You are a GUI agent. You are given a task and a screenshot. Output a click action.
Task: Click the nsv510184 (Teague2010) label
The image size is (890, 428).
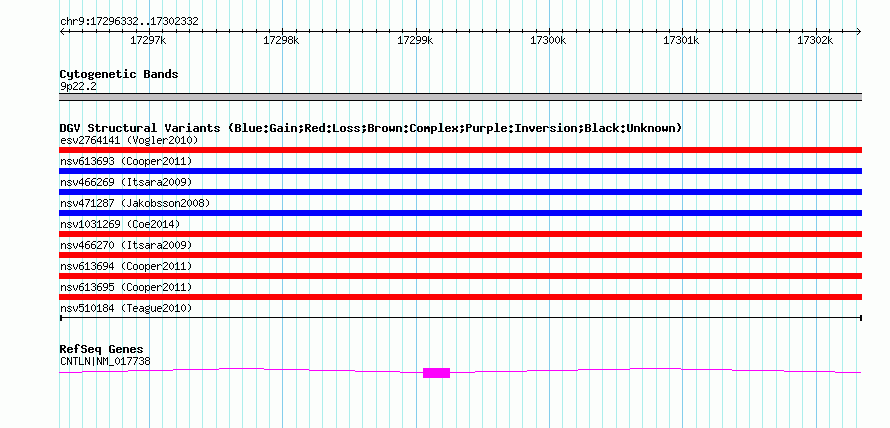pos(126,308)
